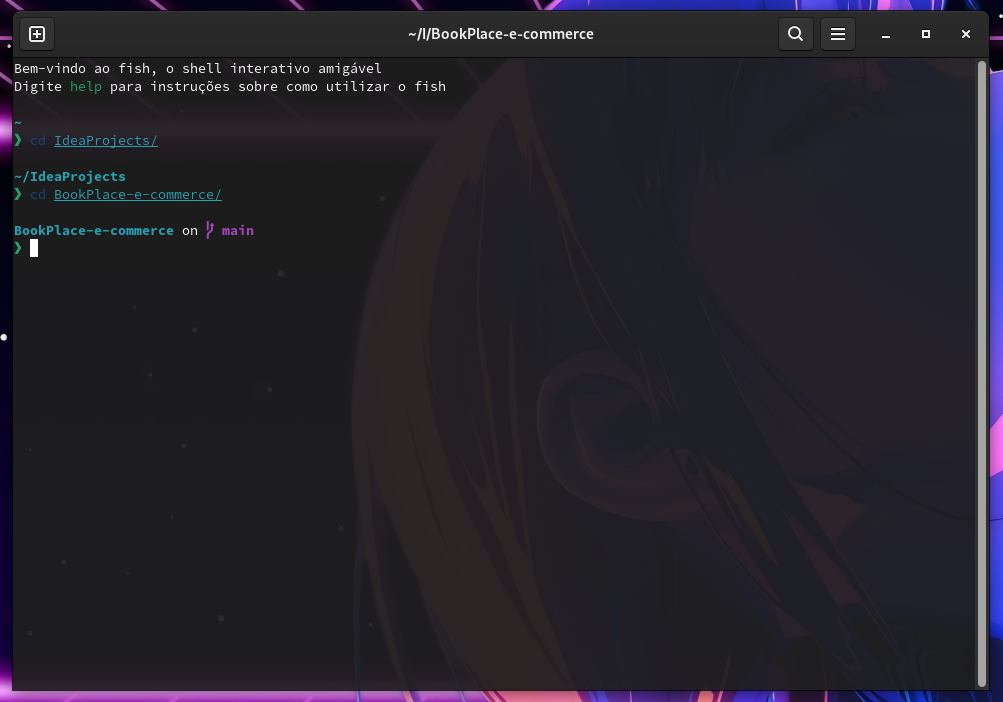Click the git branch symbol before main
Viewport: 1003px width, 702px height.
(x=210, y=230)
